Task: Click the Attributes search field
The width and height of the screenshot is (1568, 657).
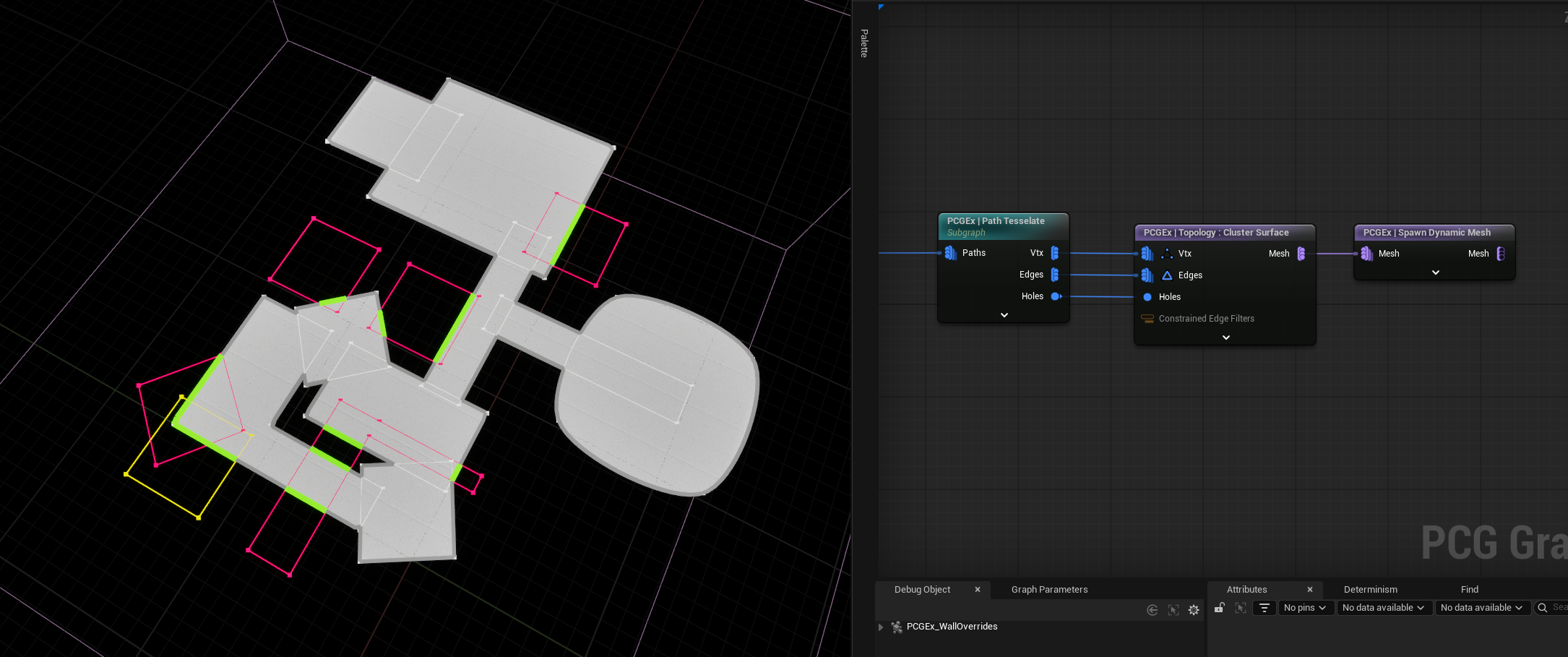Action: coord(1557,608)
